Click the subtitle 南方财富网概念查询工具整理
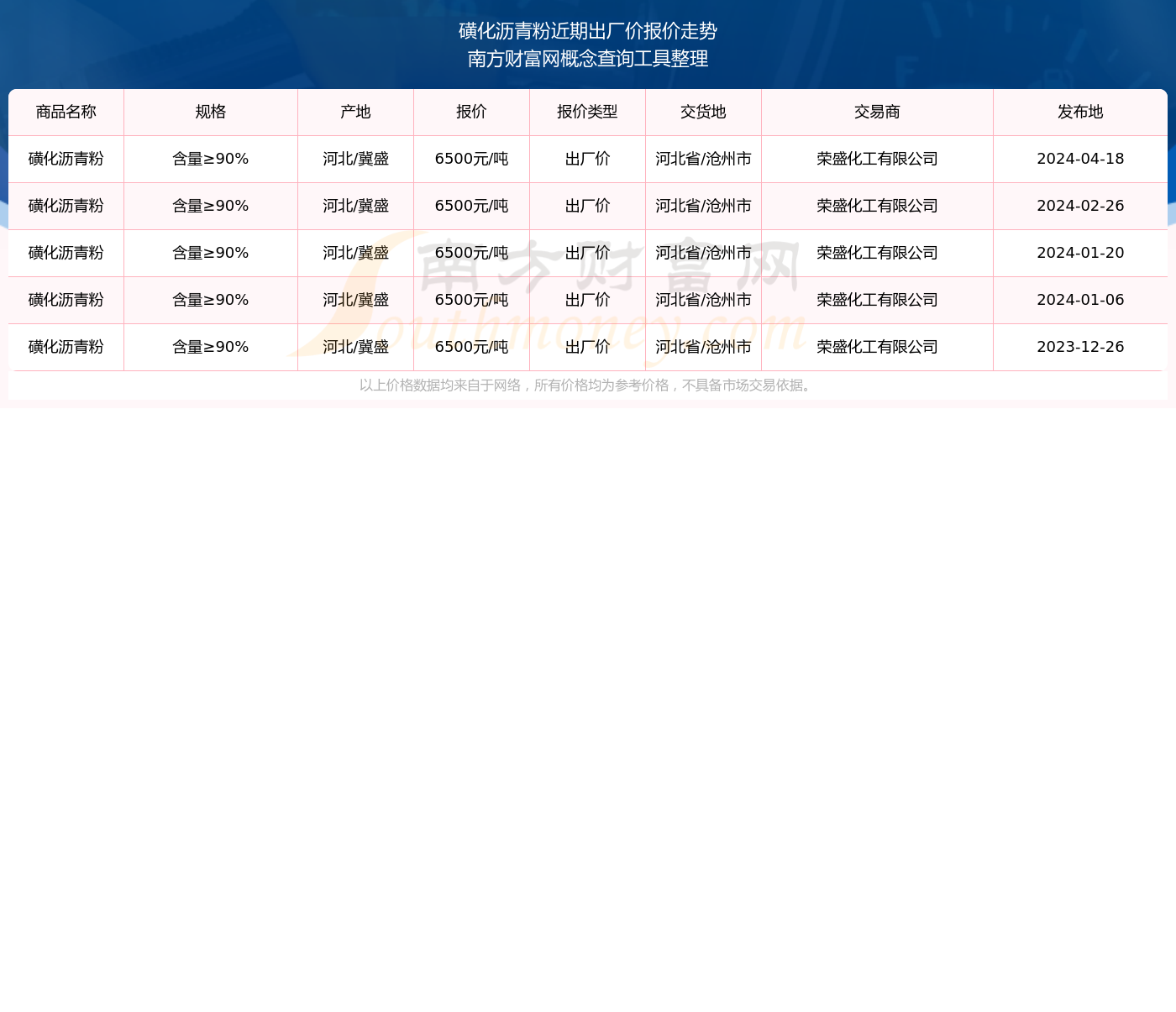The height and width of the screenshot is (1012, 1176). point(588,59)
